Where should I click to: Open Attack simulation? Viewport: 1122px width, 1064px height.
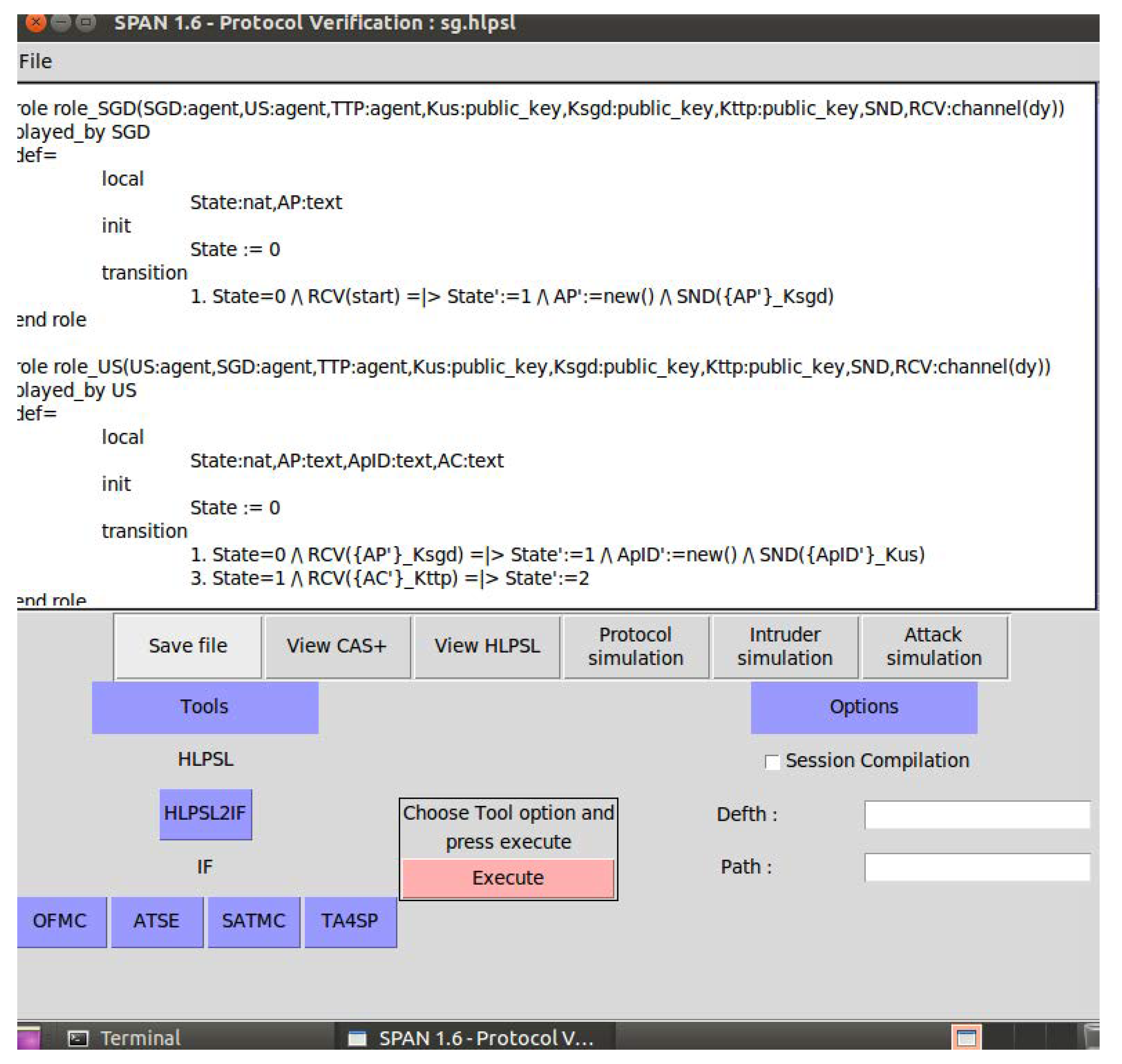934,646
